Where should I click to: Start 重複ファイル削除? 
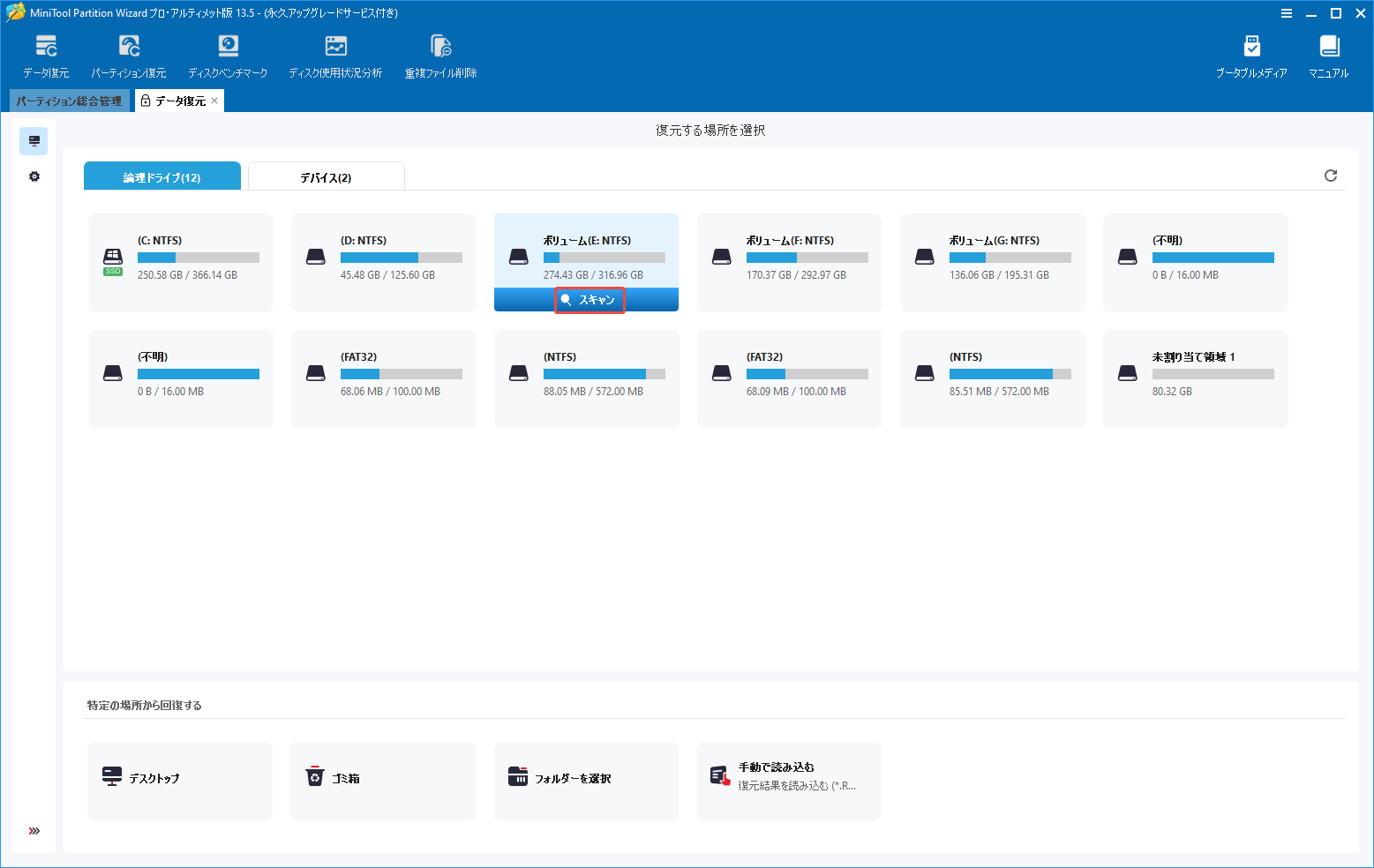[439, 53]
